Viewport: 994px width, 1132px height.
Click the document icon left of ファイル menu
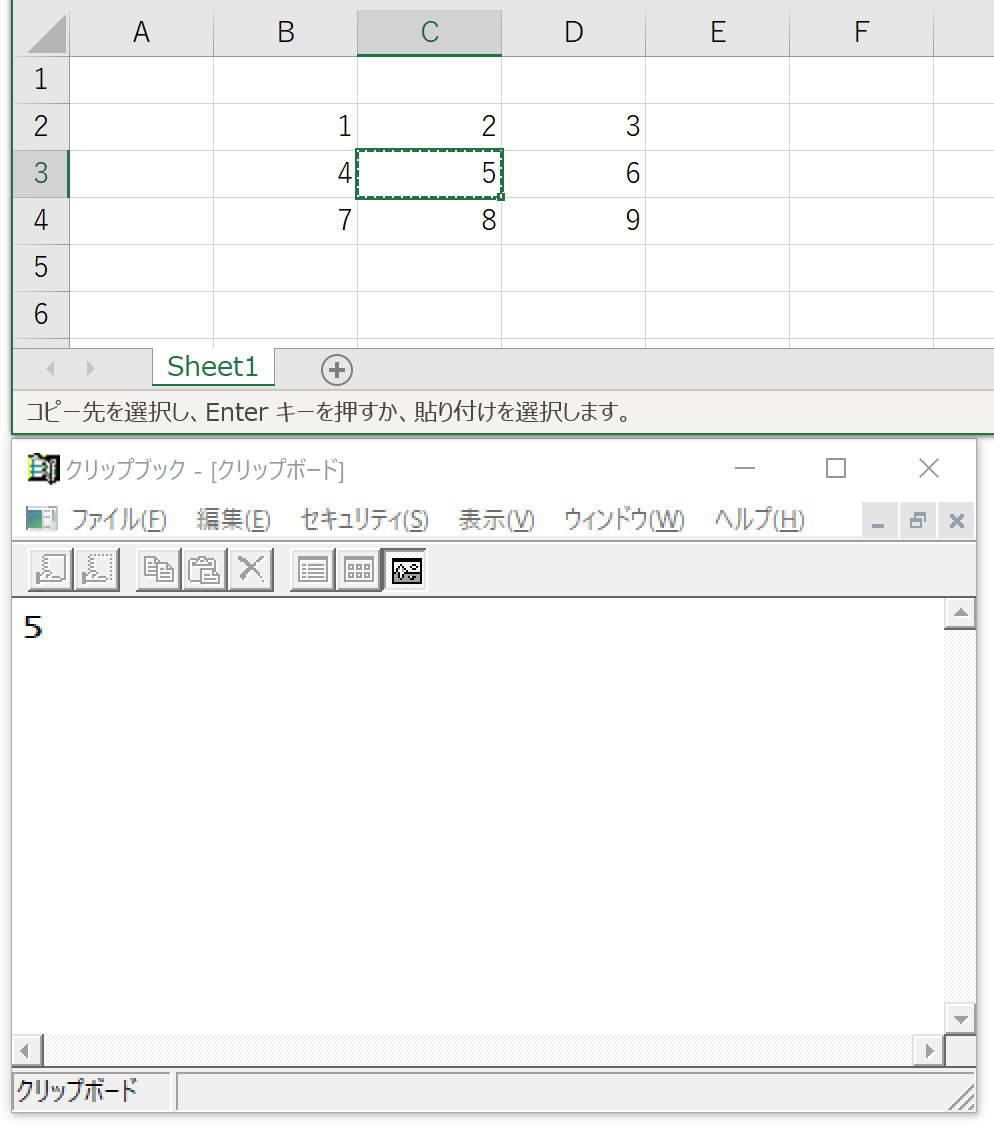41,518
